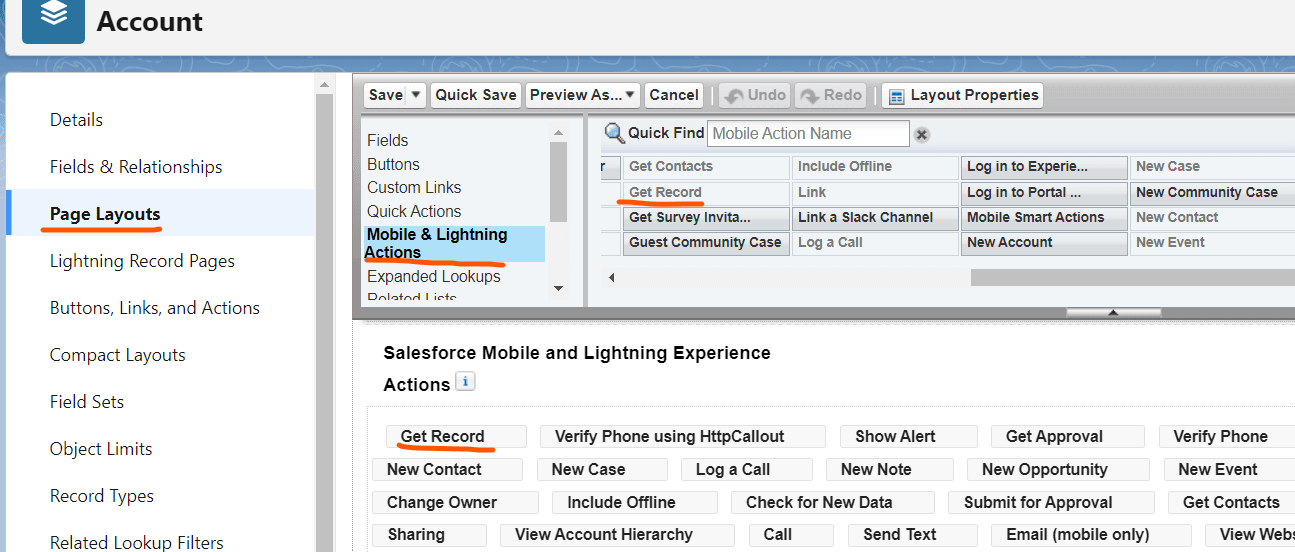This screenshot has height=552, width=1295.
Task: Click Email (mobile only) action
Action: pyautogui.click(x=1092, y=534)
